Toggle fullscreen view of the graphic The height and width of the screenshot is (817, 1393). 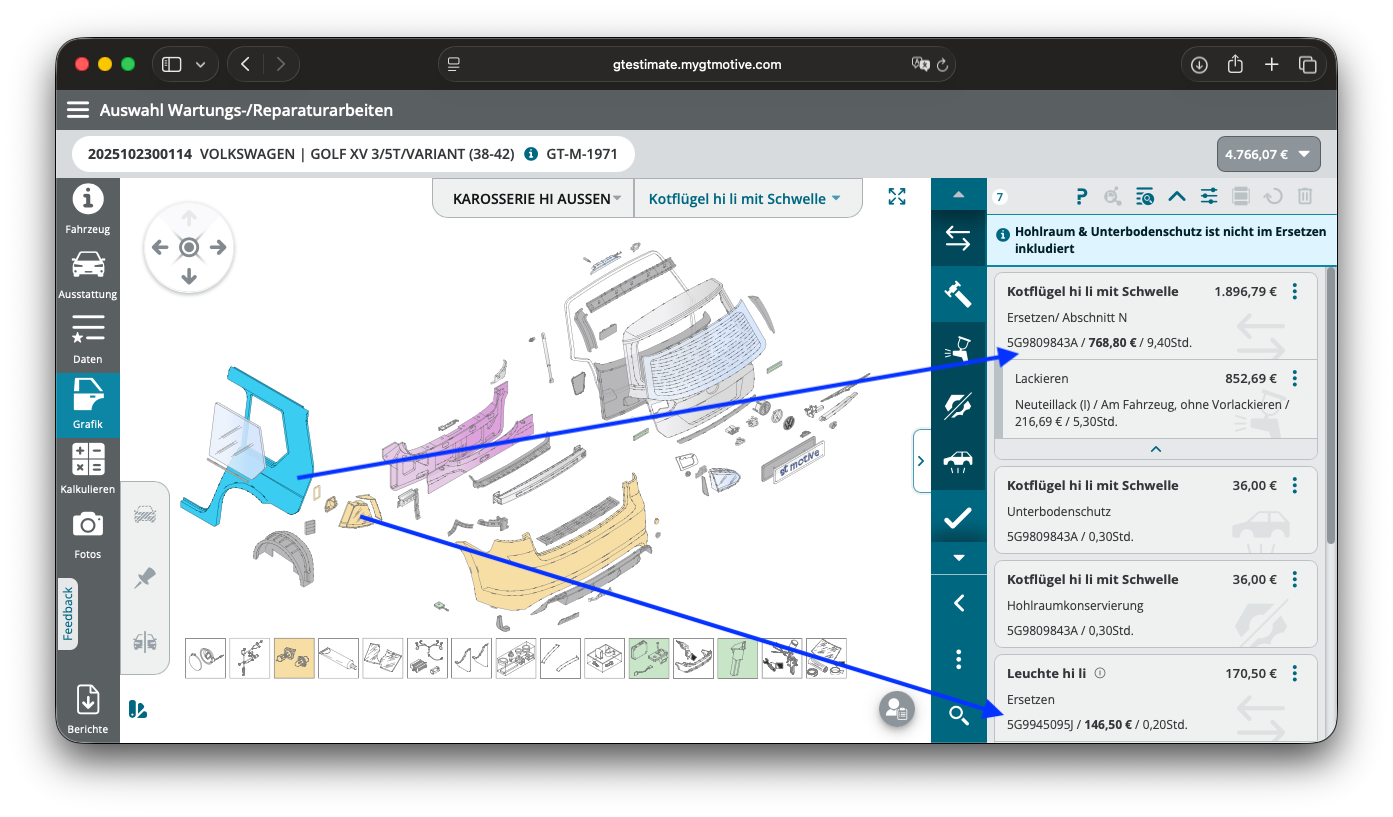(897, 197)
